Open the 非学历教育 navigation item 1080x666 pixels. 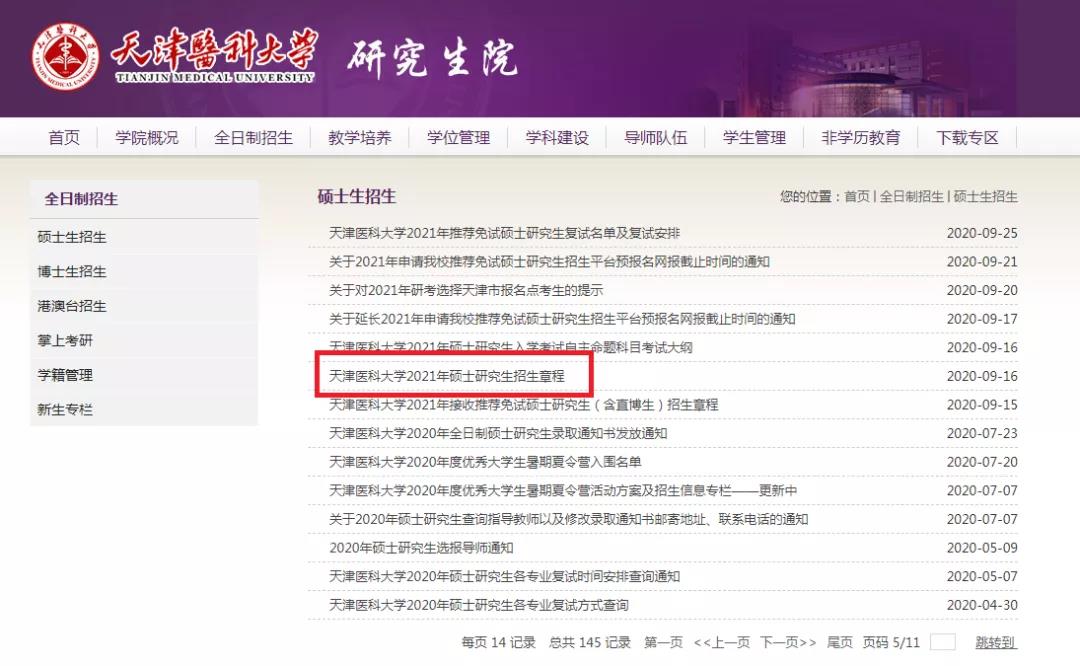pyautogui.click(x=861, y=138)
